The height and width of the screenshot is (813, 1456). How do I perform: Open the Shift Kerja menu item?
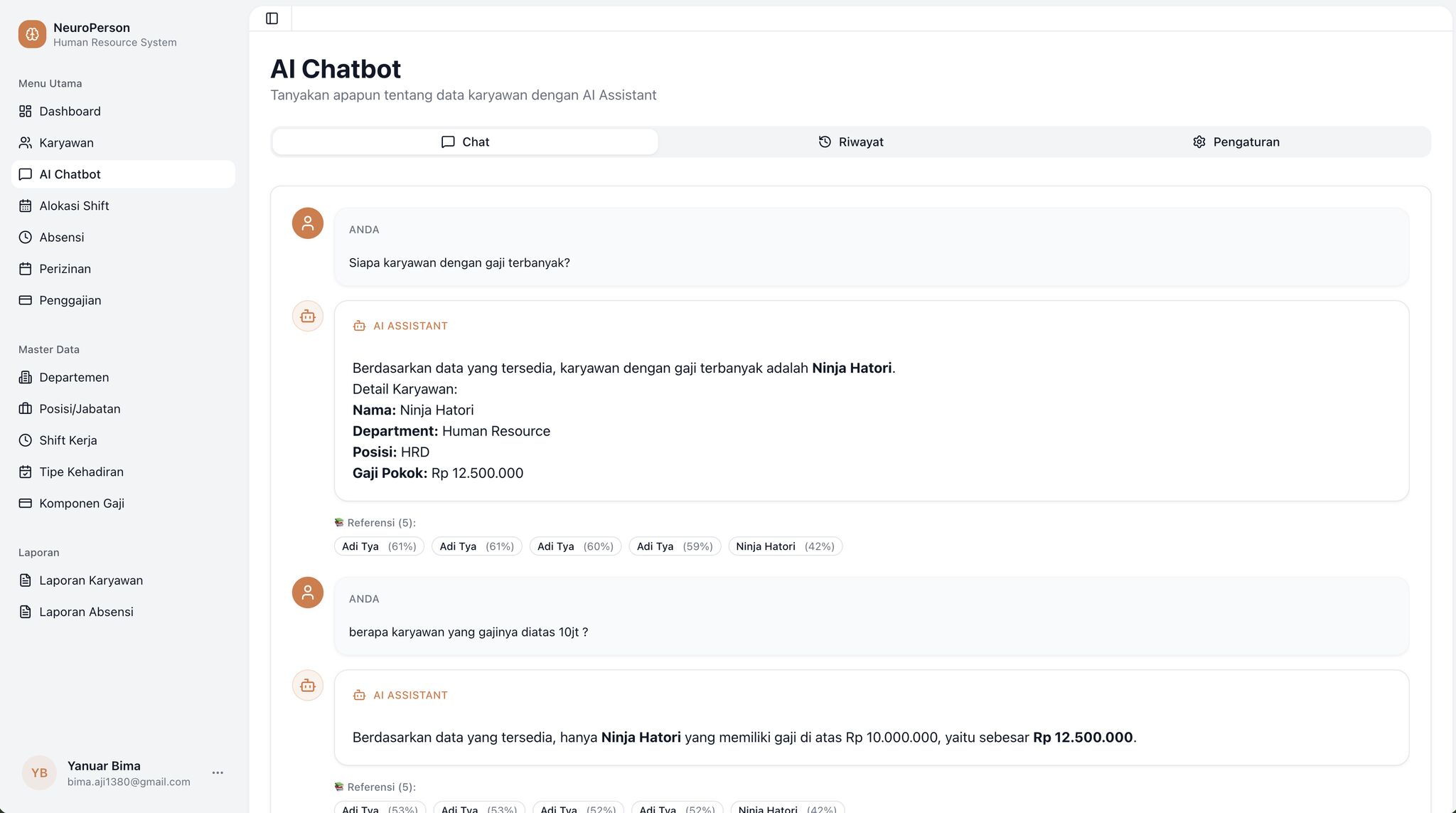(68, 440)
